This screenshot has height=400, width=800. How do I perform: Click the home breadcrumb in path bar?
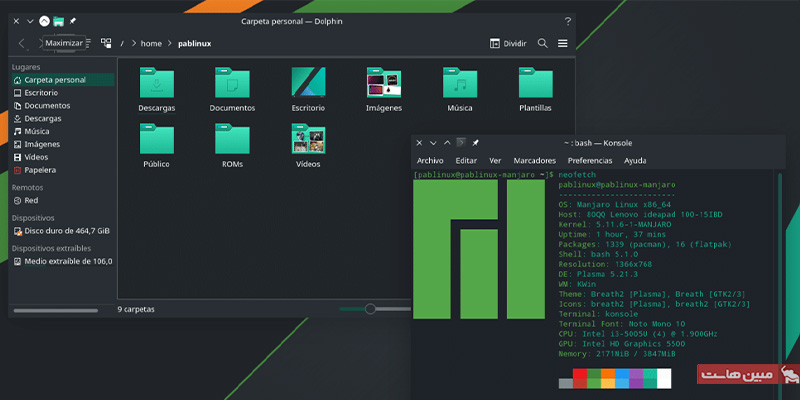151,44
